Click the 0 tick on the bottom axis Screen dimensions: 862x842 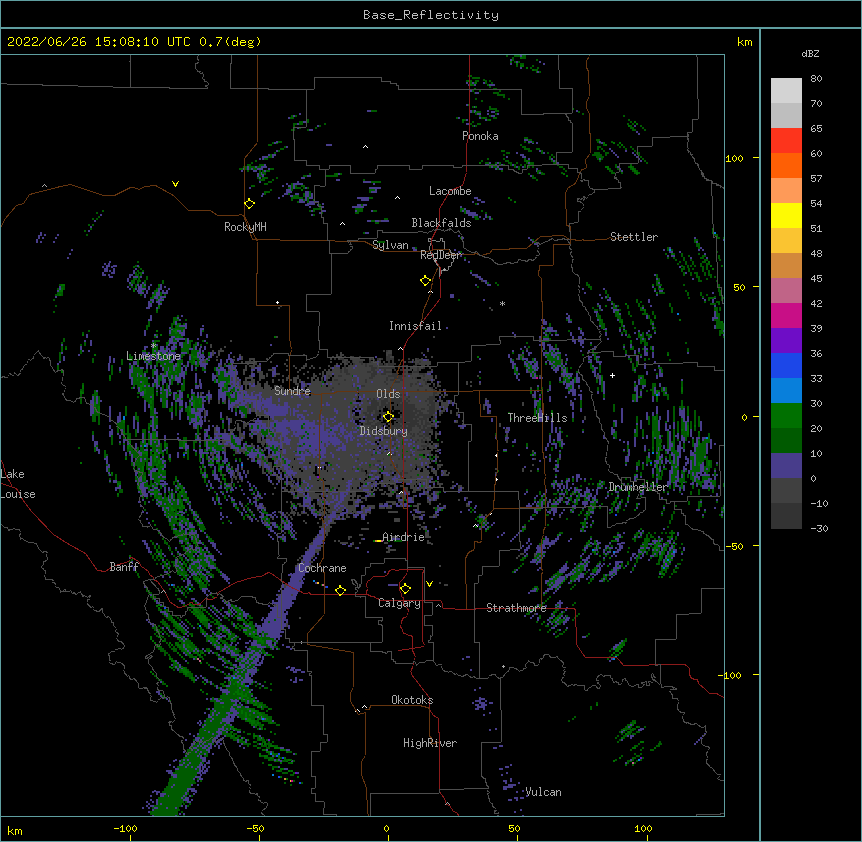pyautogui.click(x=386, y=829)
